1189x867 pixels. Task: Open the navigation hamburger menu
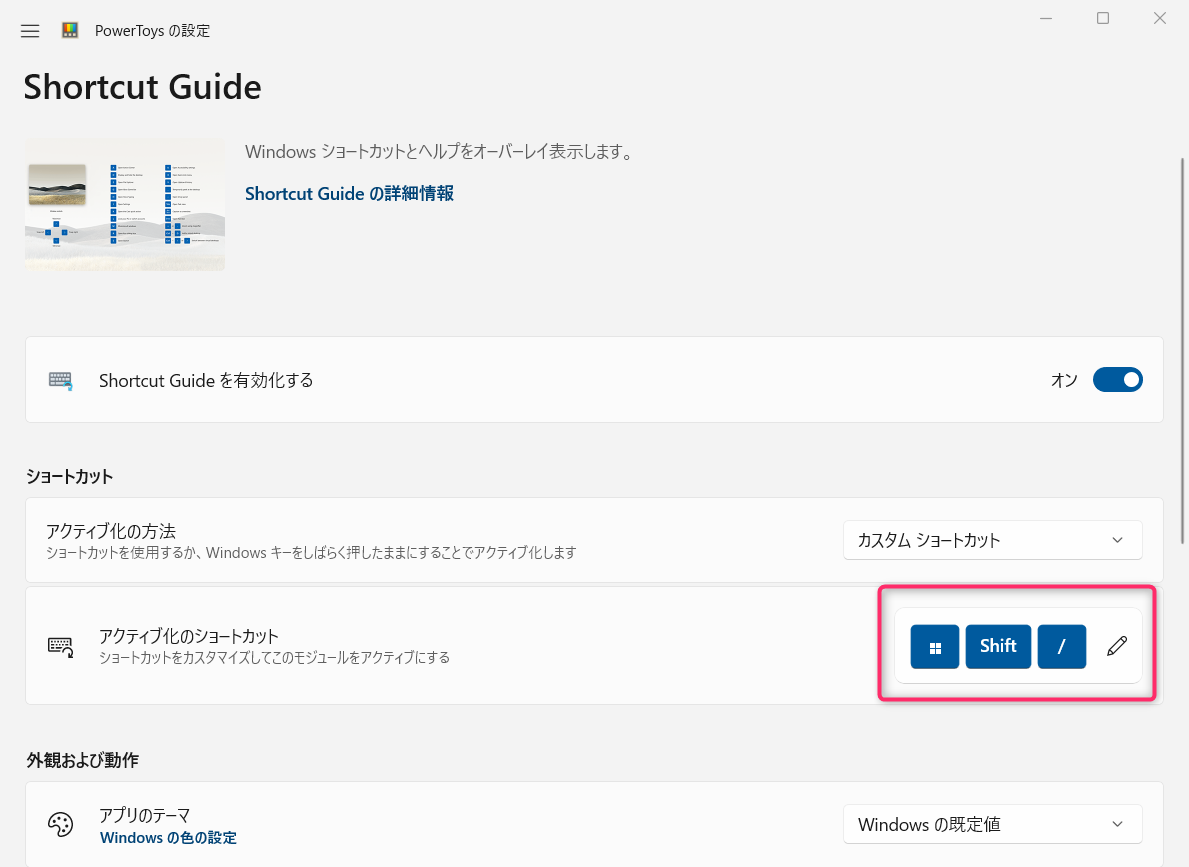click(x=29, y=30)
